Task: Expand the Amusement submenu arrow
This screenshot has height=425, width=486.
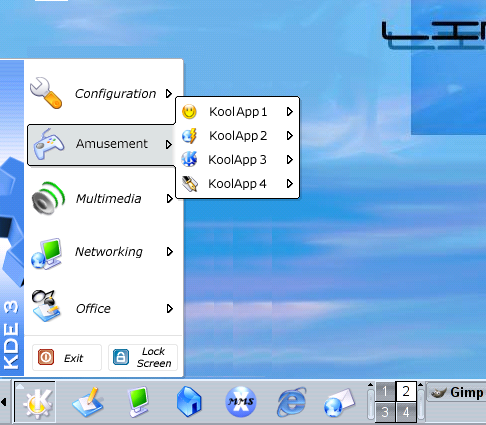Action: tap(169, 145)
